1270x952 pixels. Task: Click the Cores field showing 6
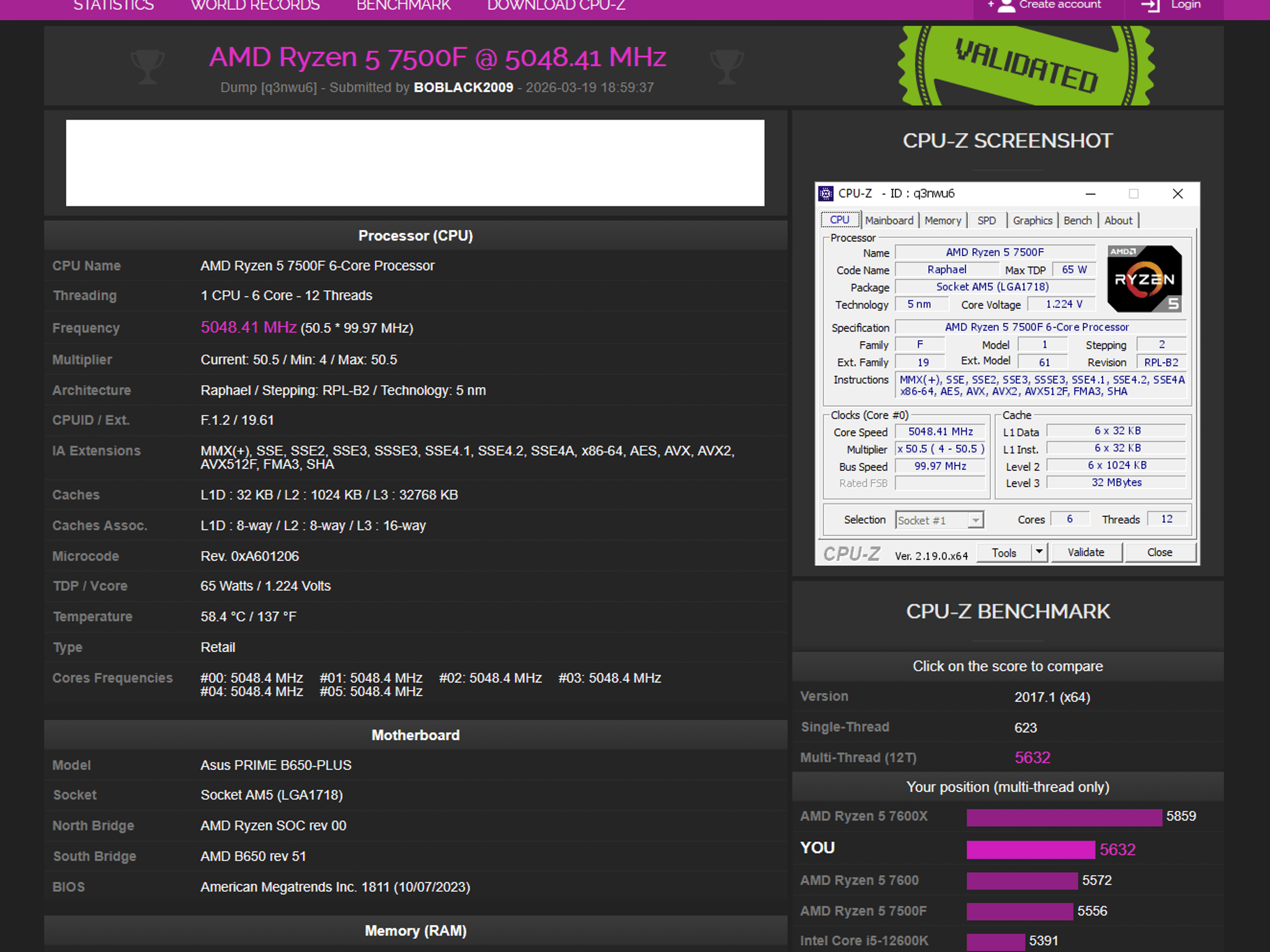coord(1070,519)
